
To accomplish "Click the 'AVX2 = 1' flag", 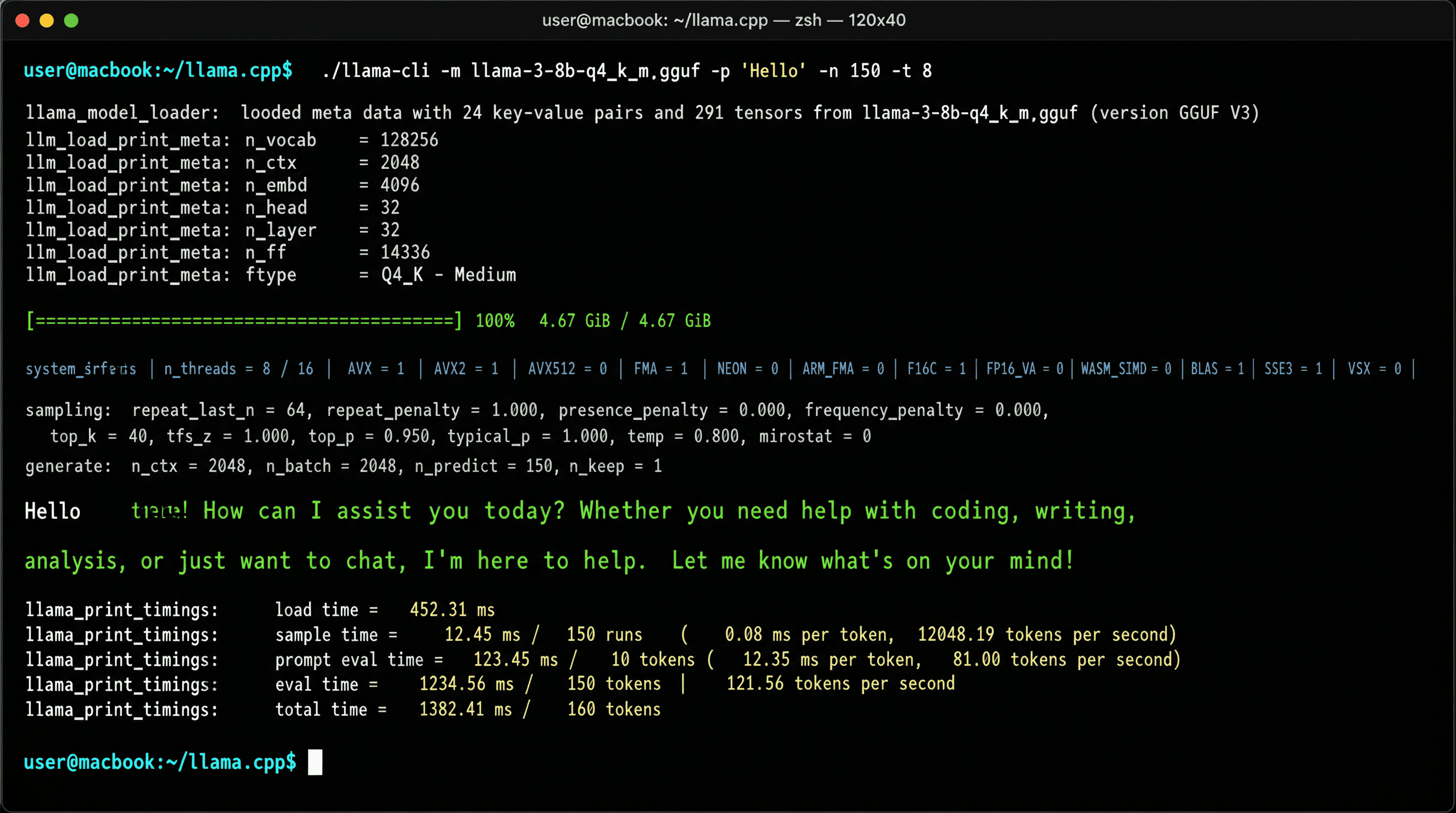I will tap(466, 368).
